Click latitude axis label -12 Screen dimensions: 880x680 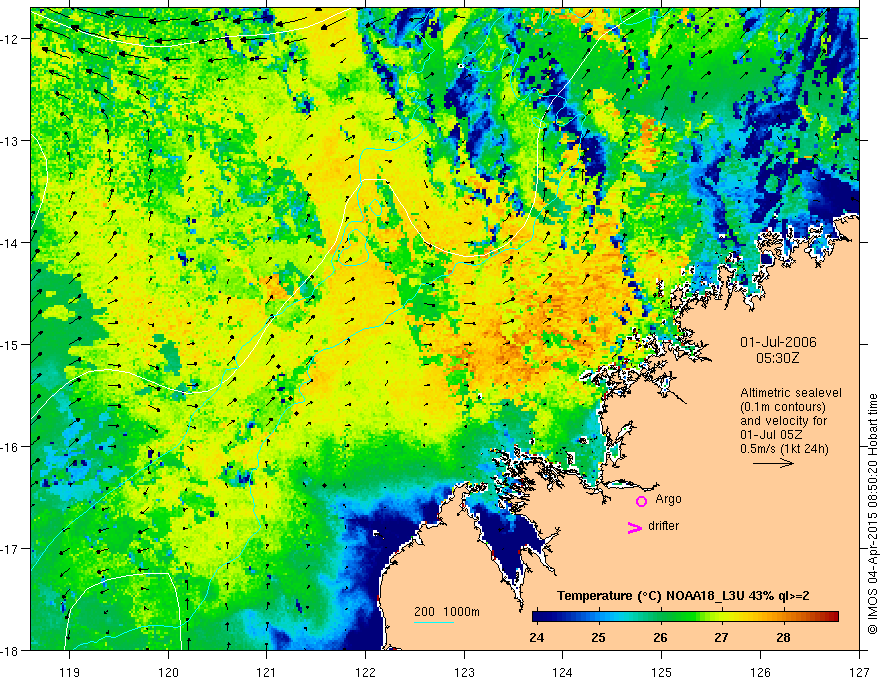pos(11,39)
